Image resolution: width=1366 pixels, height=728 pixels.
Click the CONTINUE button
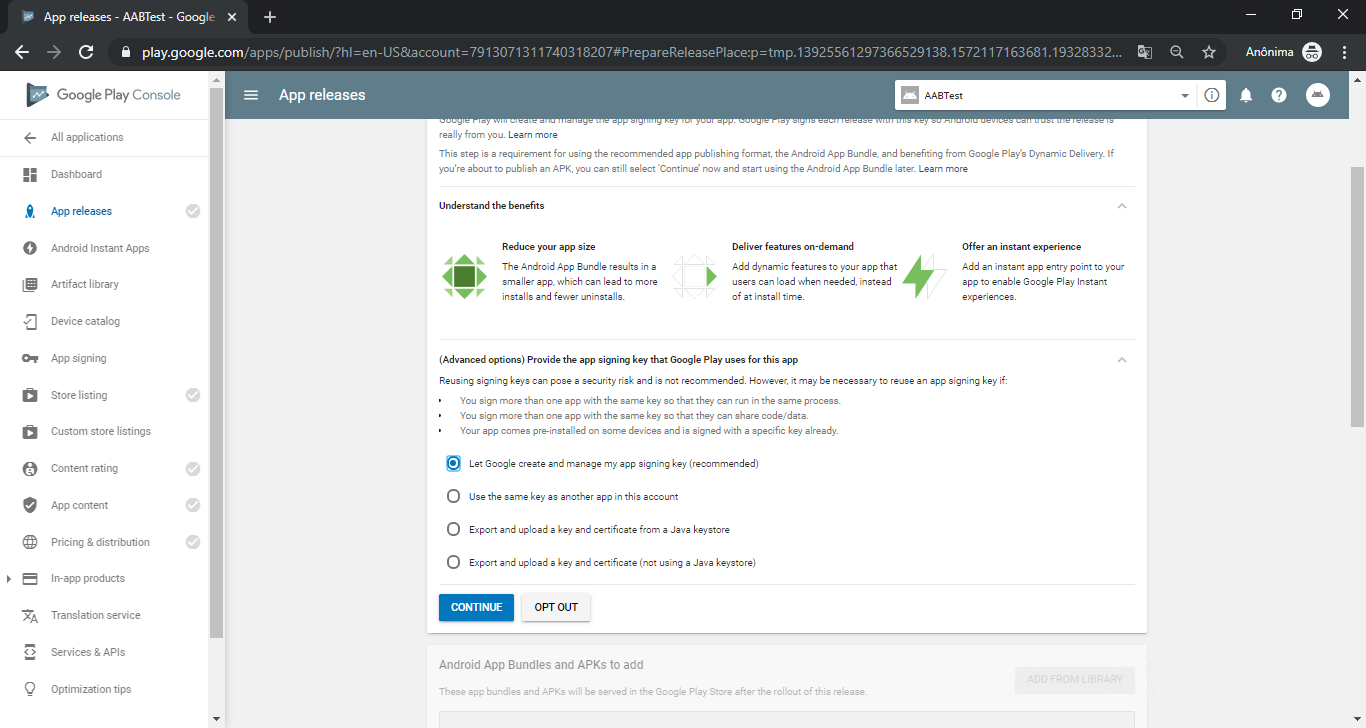tap(476, 607)
